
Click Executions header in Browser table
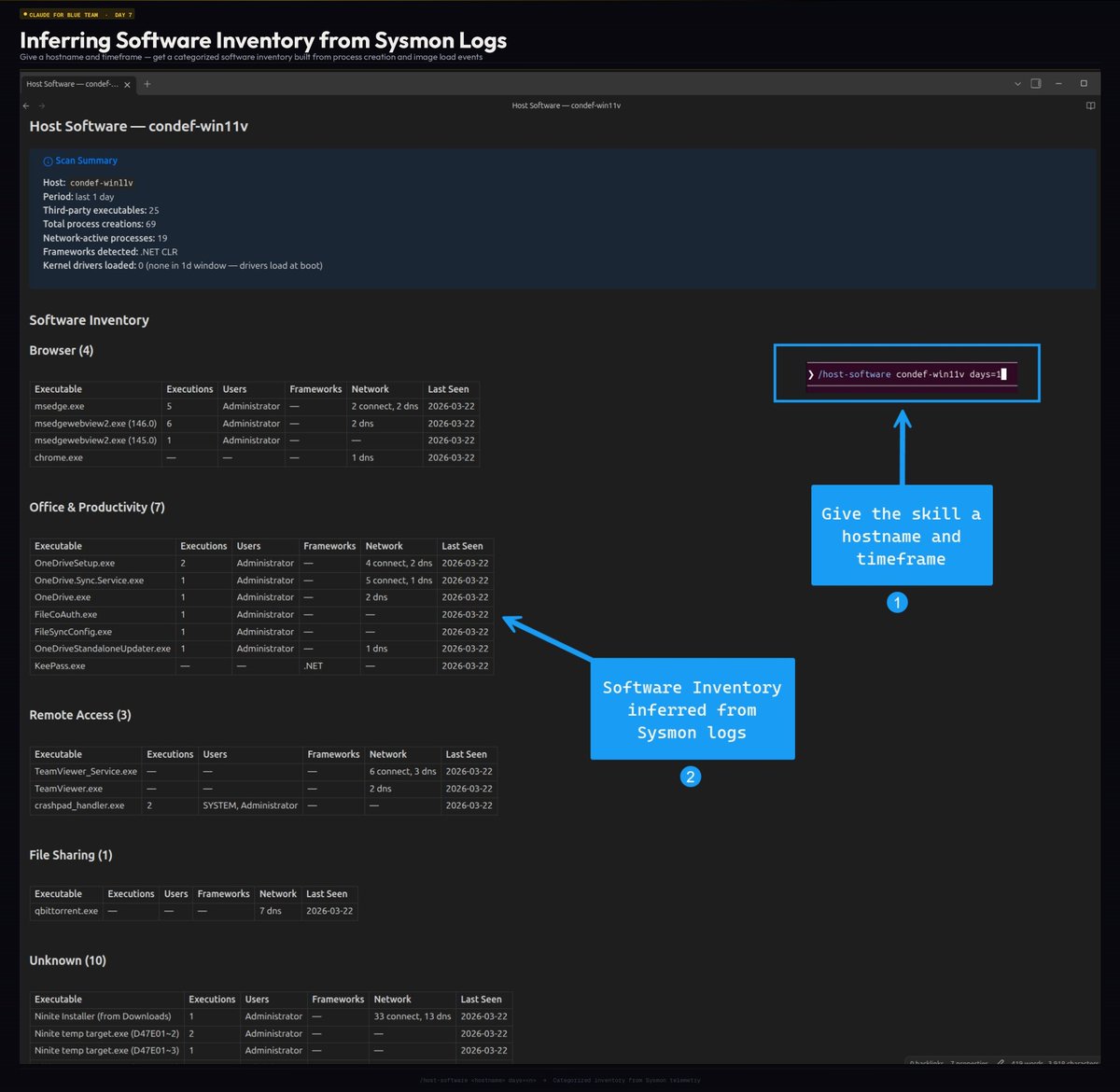coord(189,389)
